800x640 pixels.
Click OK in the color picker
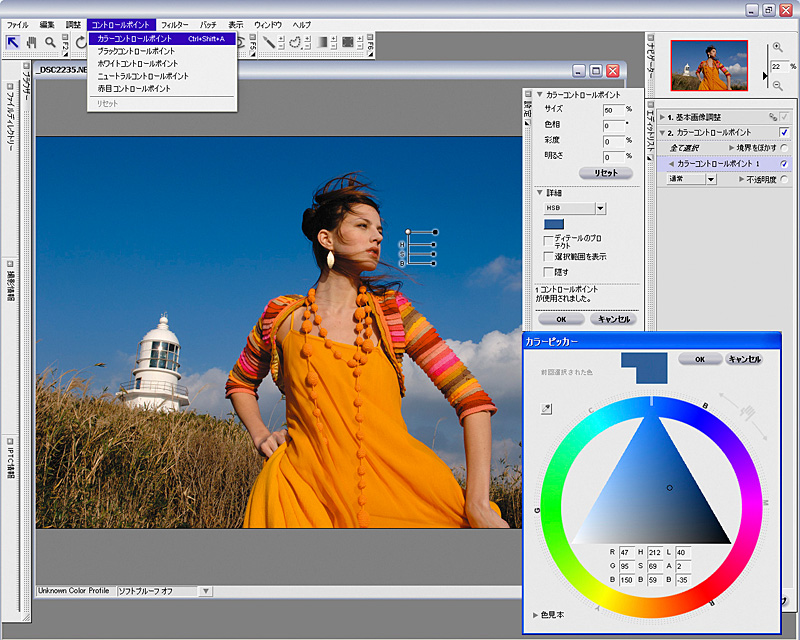pos(700,359)
